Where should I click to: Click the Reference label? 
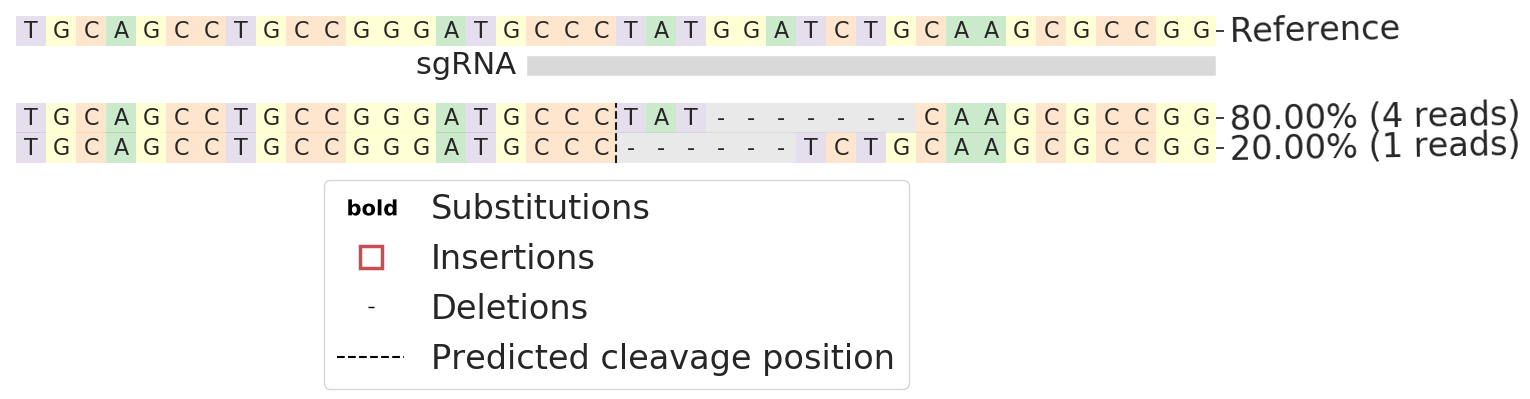(x=1314, y=30)
